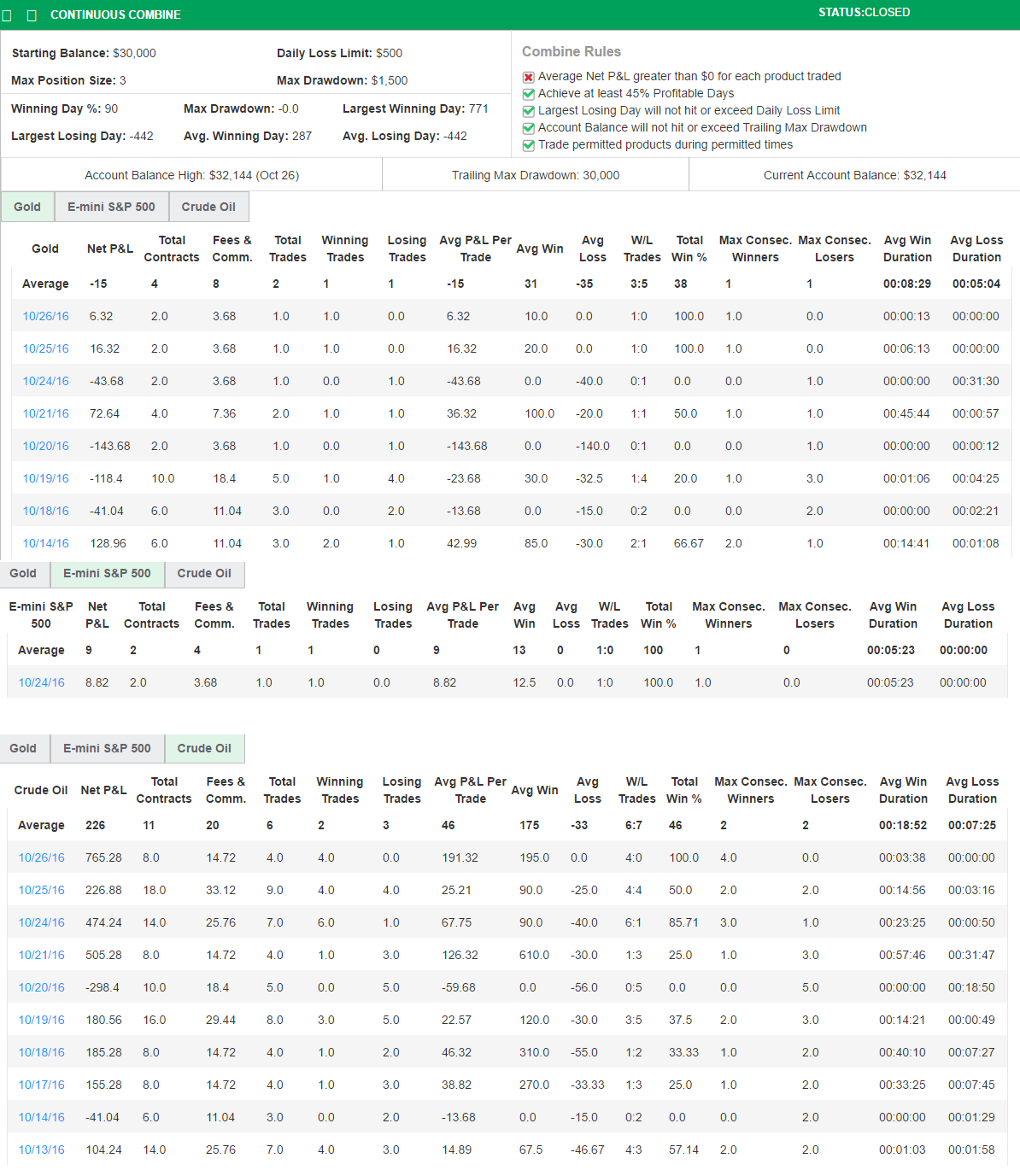This screenshot has width=1020, height=1176.
Task: Select the Gold tab in the middle section
Action: pos(24,573)
